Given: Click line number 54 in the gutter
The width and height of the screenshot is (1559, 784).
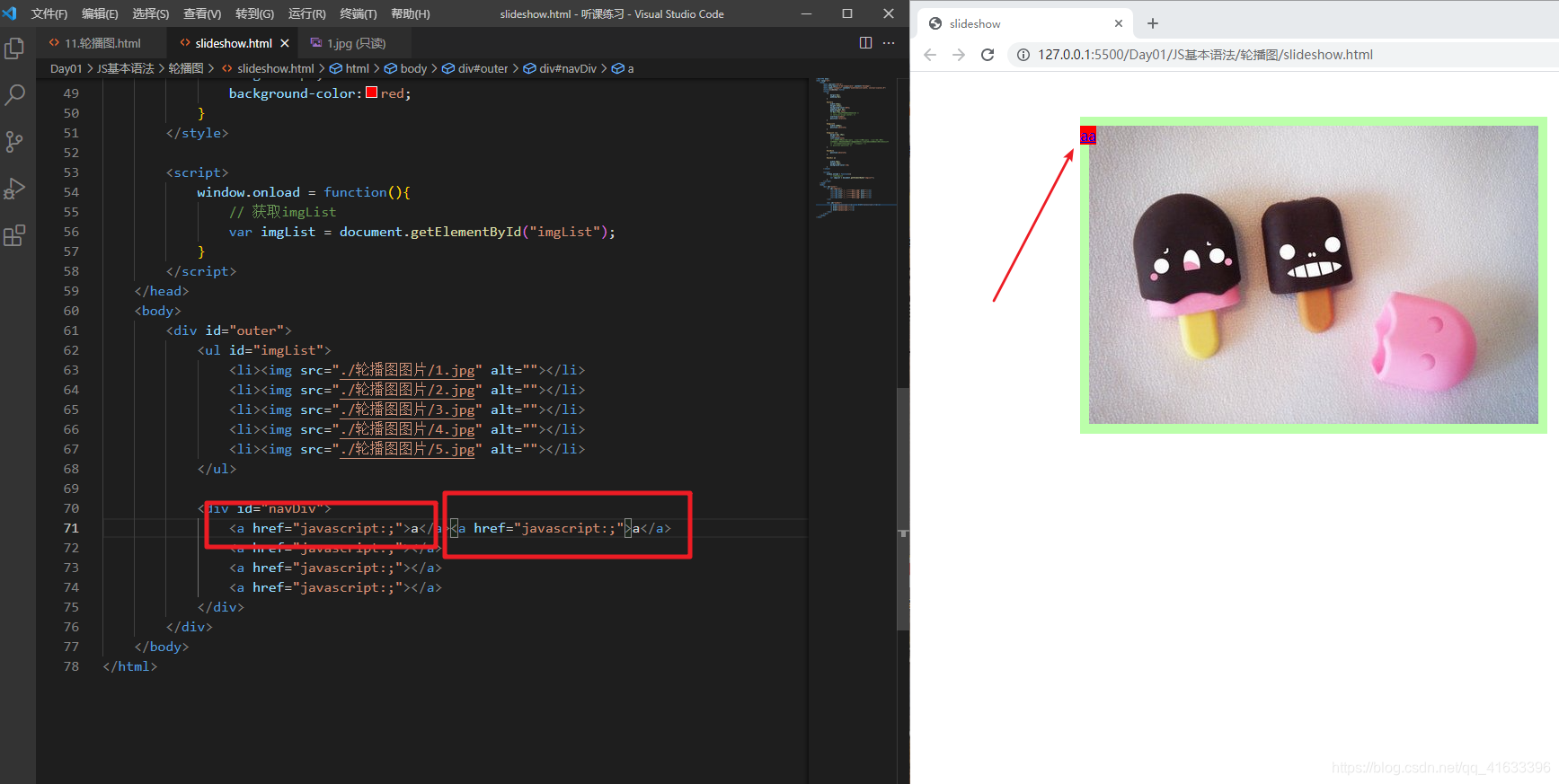Looking at the screenshot, I should click(x=71, y=192).
